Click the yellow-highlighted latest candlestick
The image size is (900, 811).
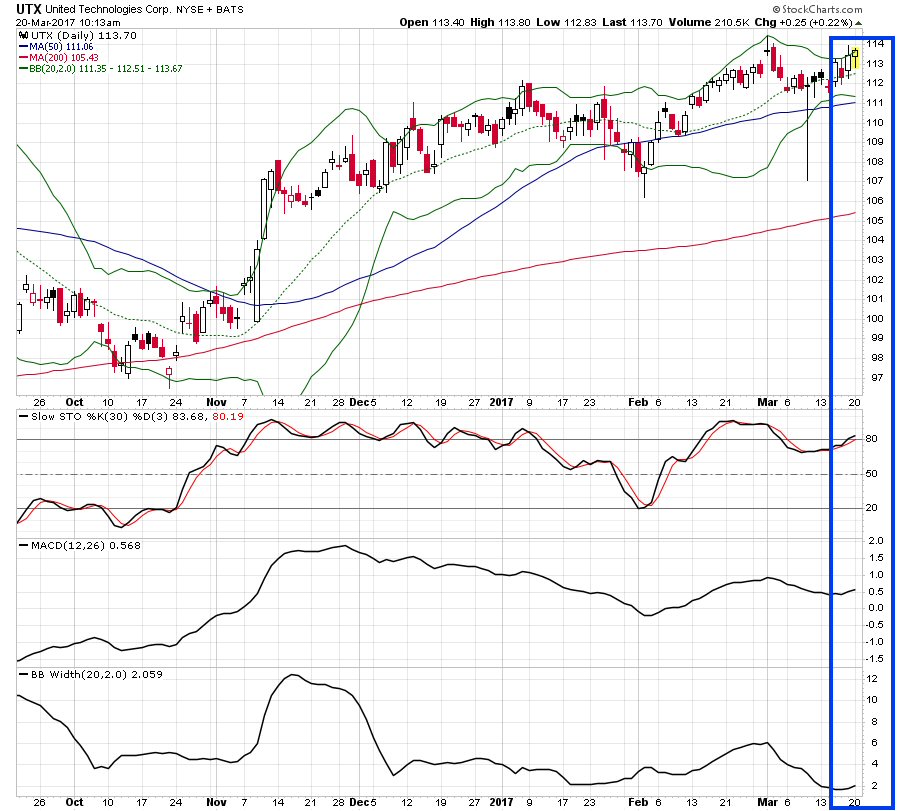(855, 59)
